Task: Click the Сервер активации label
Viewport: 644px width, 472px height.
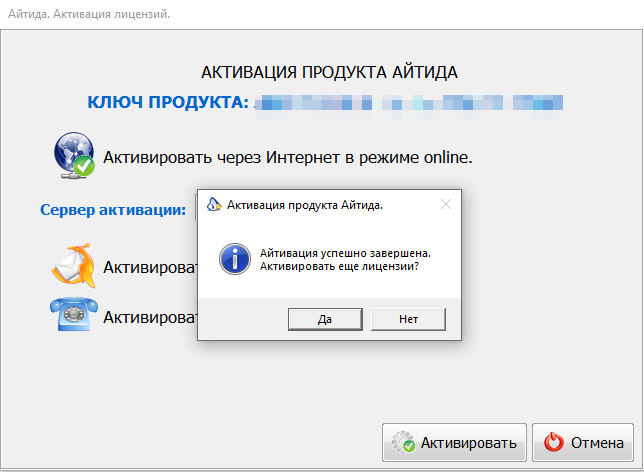Action: click(x=113, y=210)
